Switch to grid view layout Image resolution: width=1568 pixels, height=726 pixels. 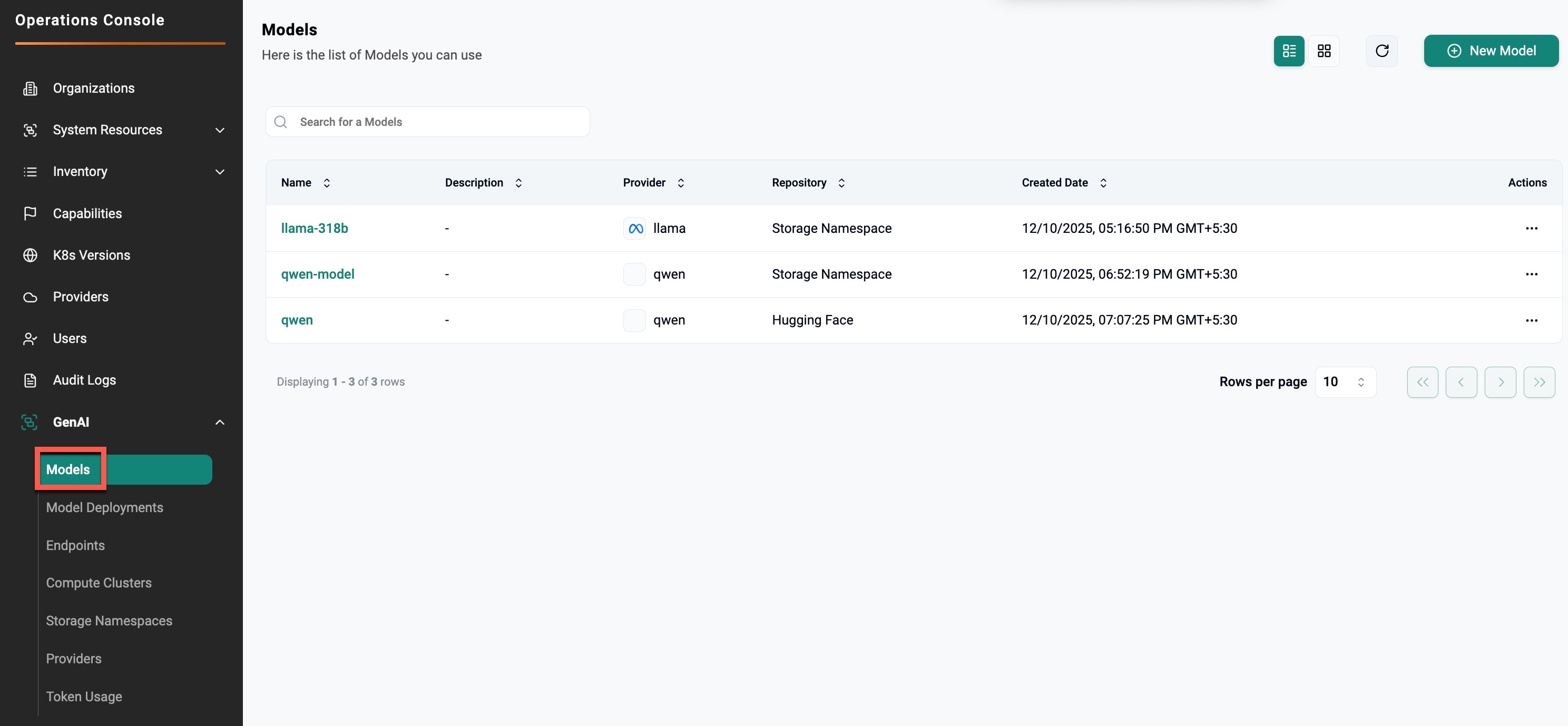pos(1324,51)
